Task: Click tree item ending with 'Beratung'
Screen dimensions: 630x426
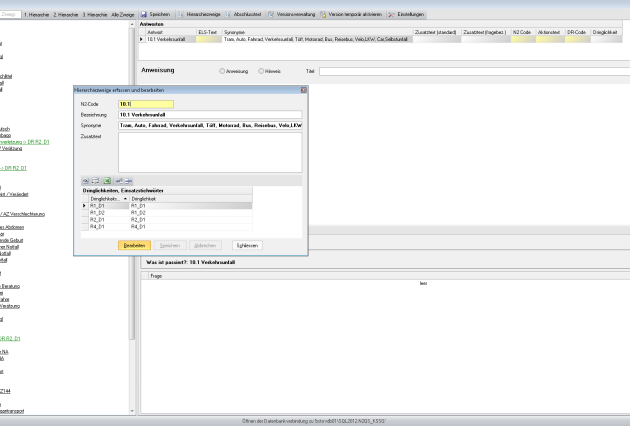Action: pyautogui.click(x=10, y=287)
